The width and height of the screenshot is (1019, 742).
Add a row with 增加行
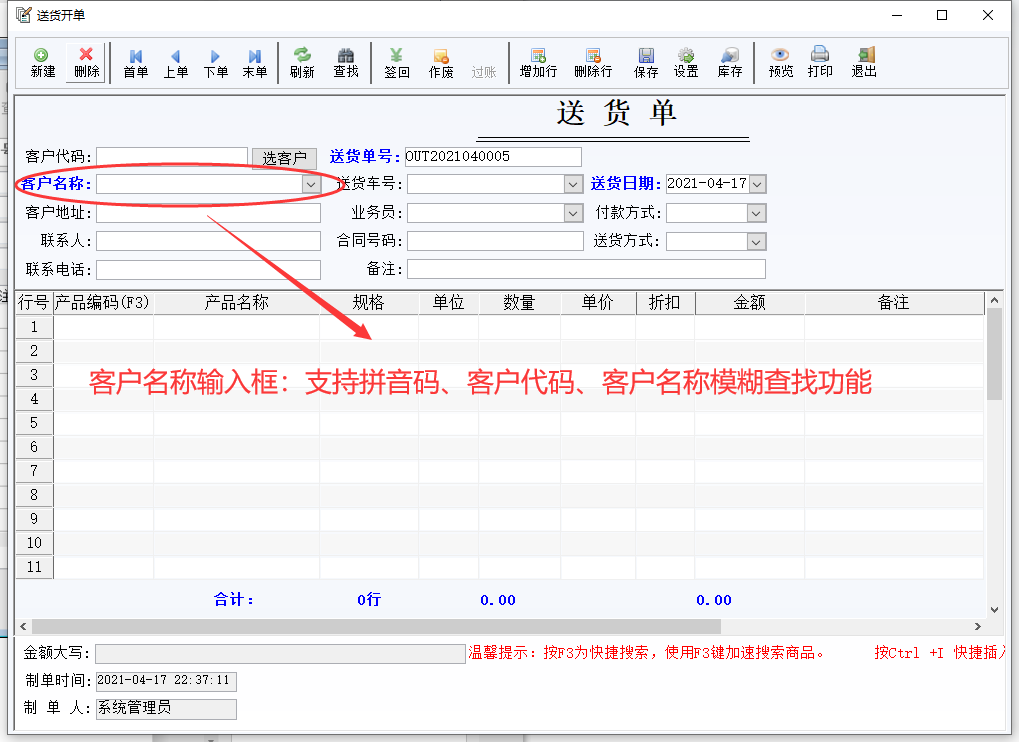click(538, 63)
